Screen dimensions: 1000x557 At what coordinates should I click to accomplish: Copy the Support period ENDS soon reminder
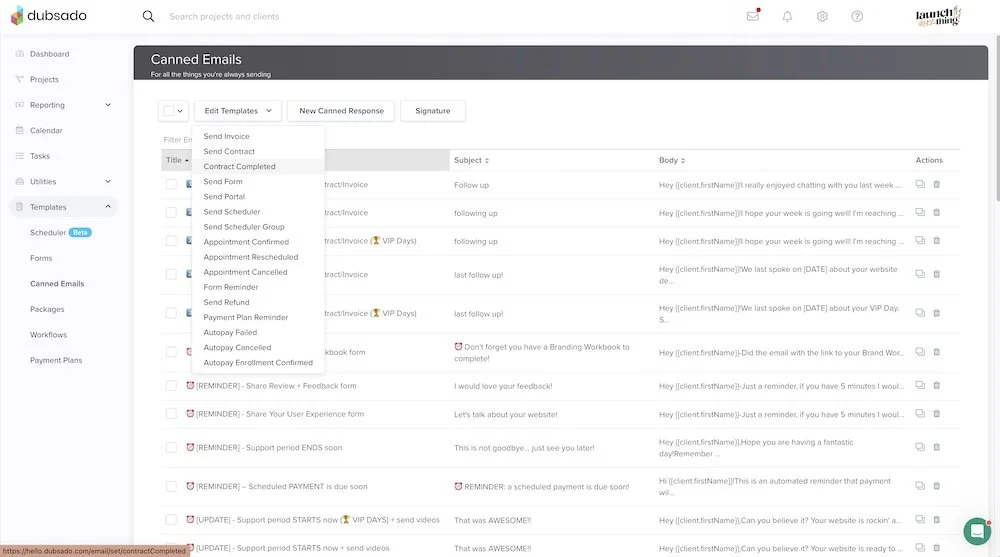click(920, 447)
